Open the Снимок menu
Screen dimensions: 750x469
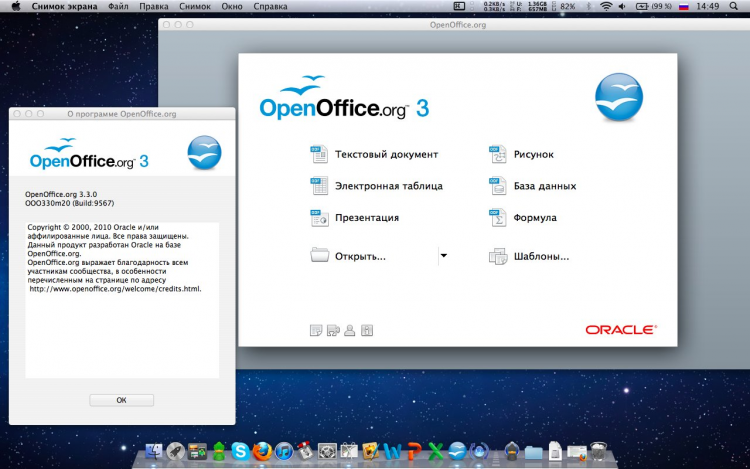[x=195, y=6]
